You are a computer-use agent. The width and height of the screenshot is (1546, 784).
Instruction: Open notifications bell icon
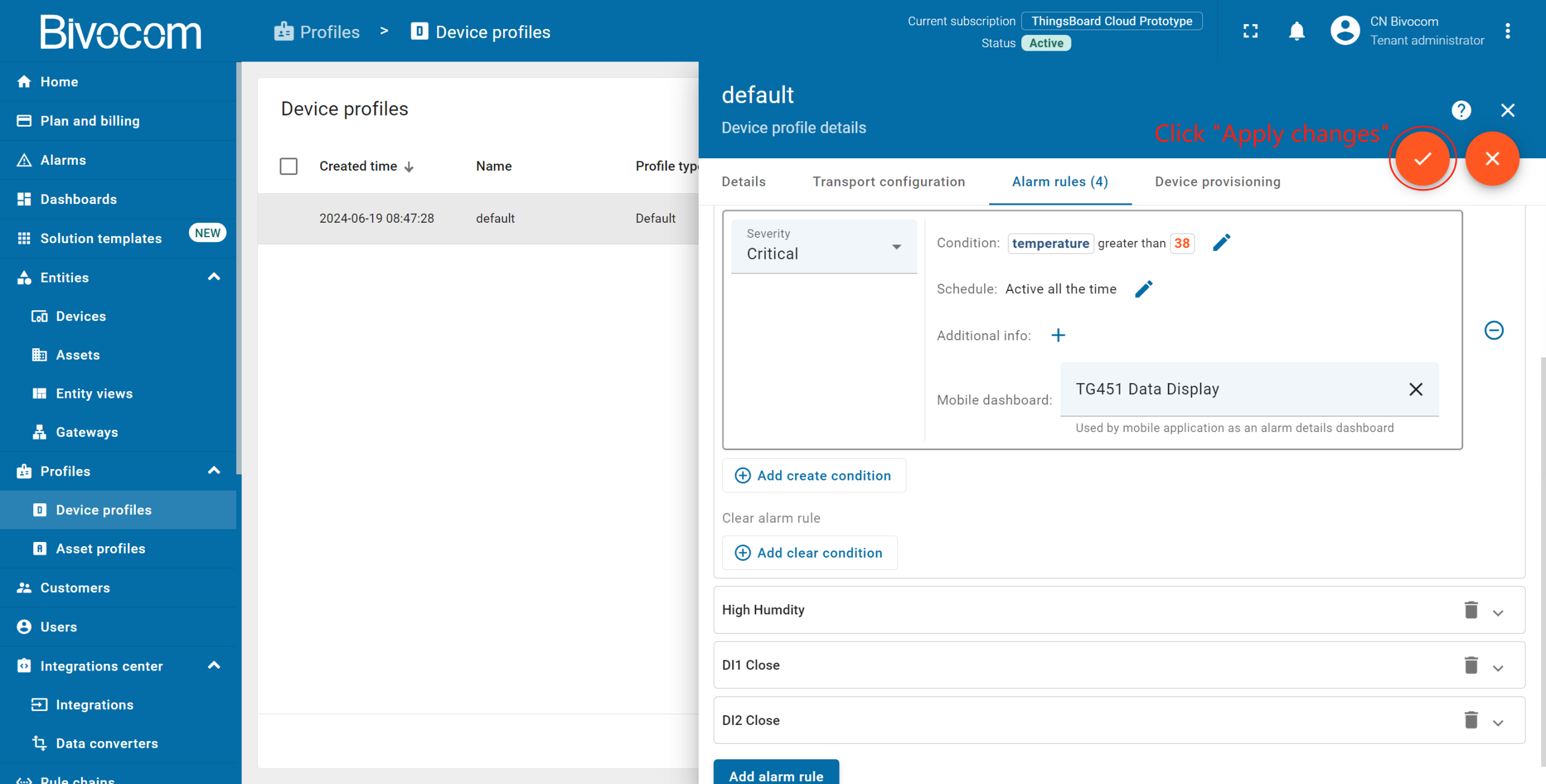(1296, 31)
